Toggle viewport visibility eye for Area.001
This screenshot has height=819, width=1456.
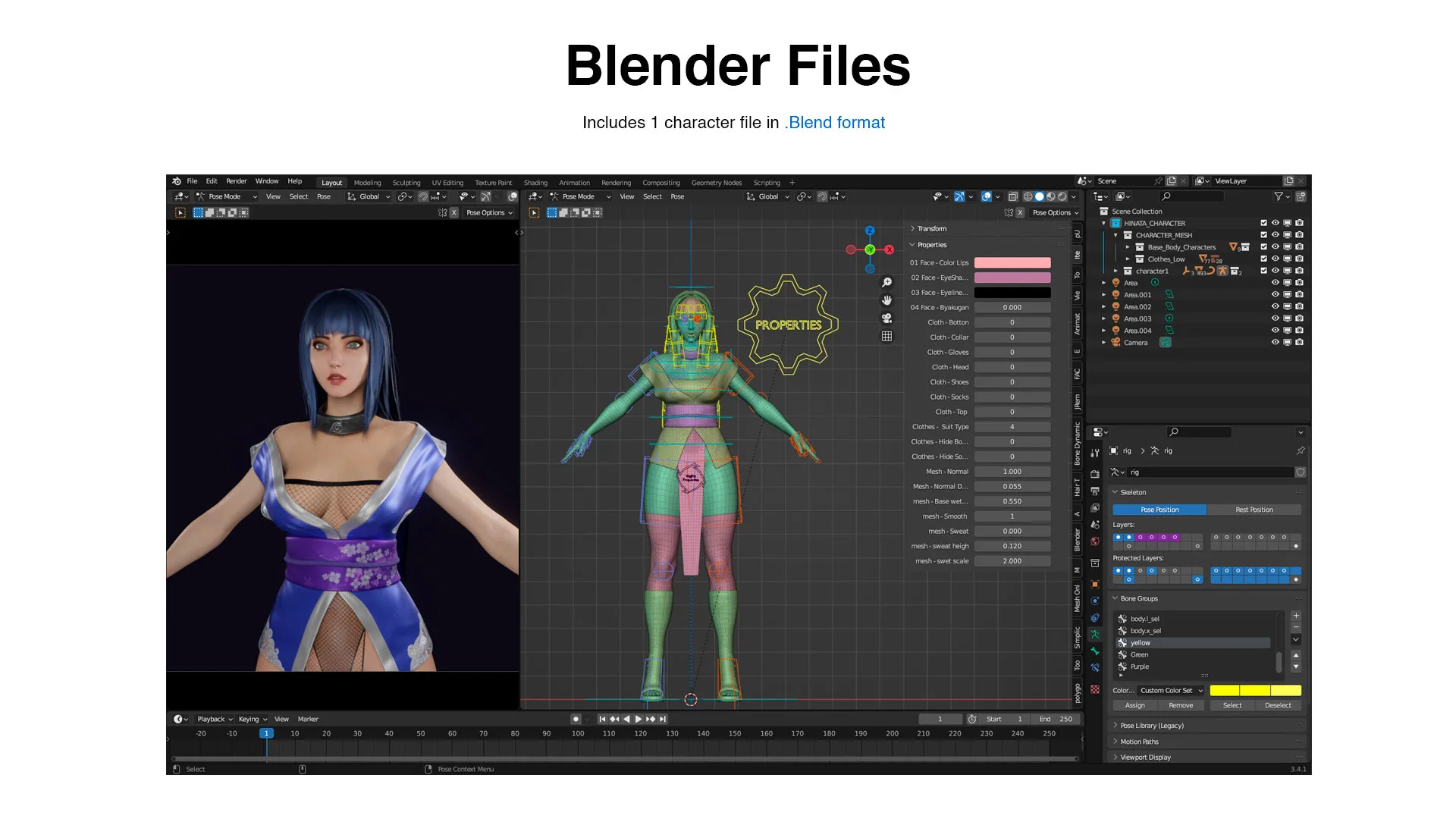pos(1276,294)
